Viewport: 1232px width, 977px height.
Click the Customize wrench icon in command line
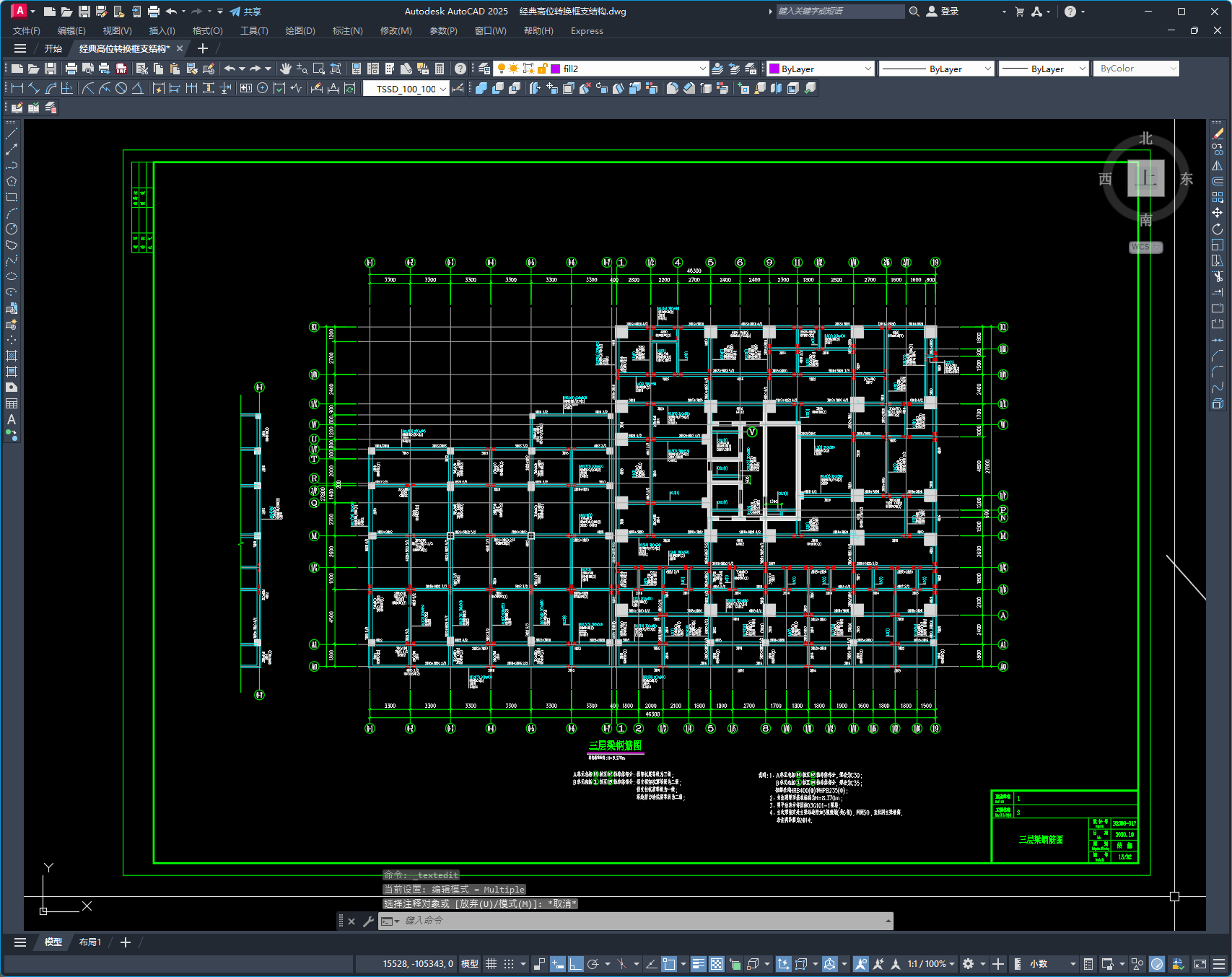coord(368,921)
